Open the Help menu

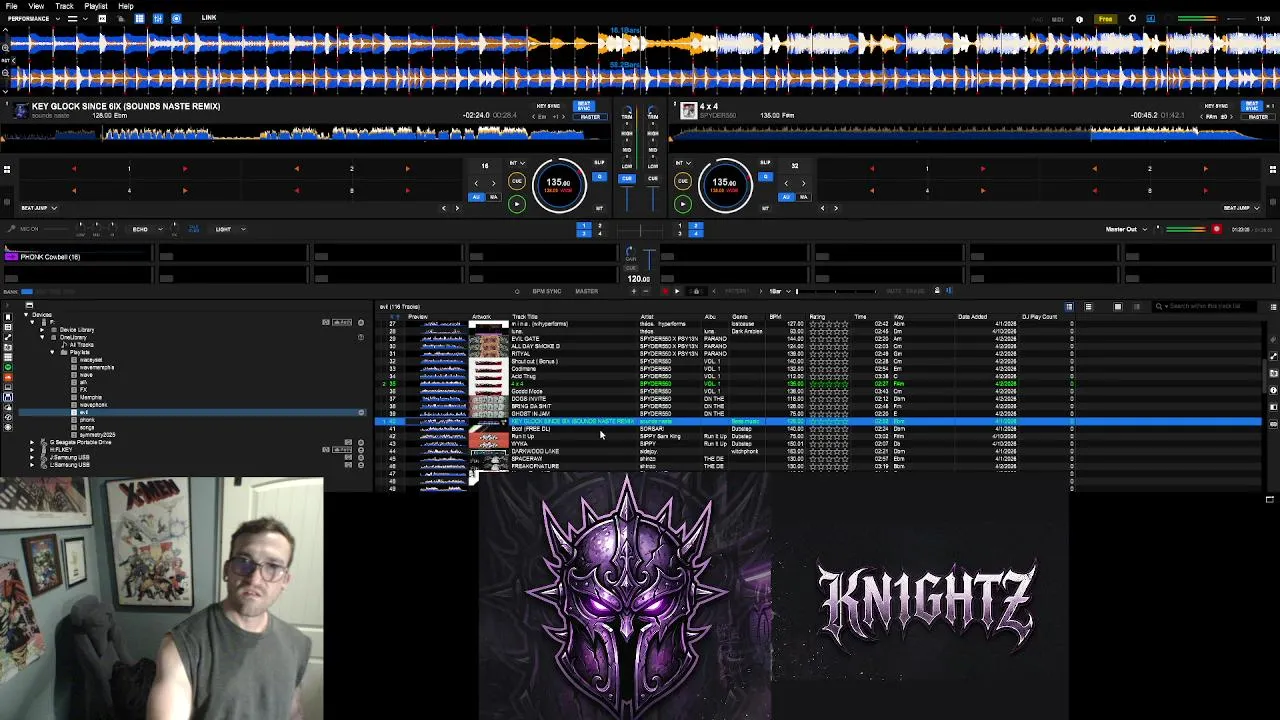point(126,6)
